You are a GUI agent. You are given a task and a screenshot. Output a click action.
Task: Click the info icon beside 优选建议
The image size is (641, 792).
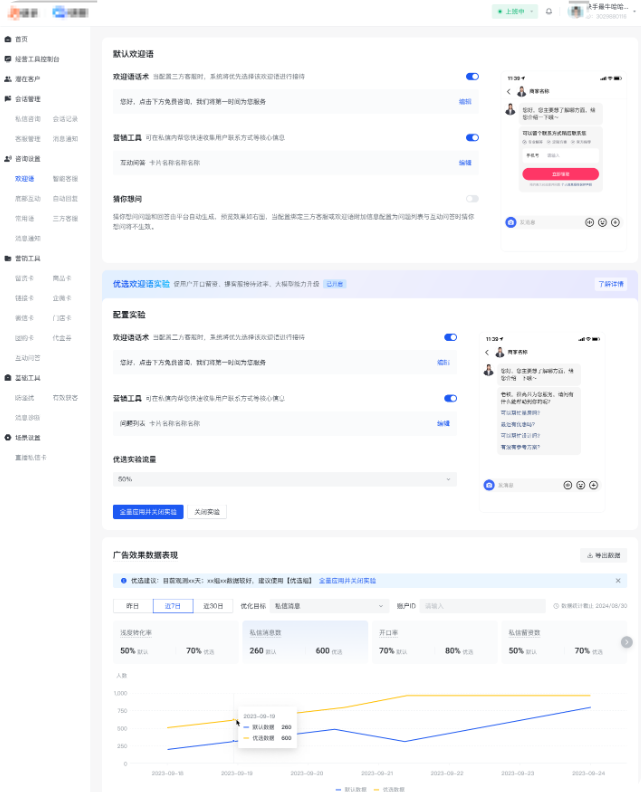tap(124, 581)
